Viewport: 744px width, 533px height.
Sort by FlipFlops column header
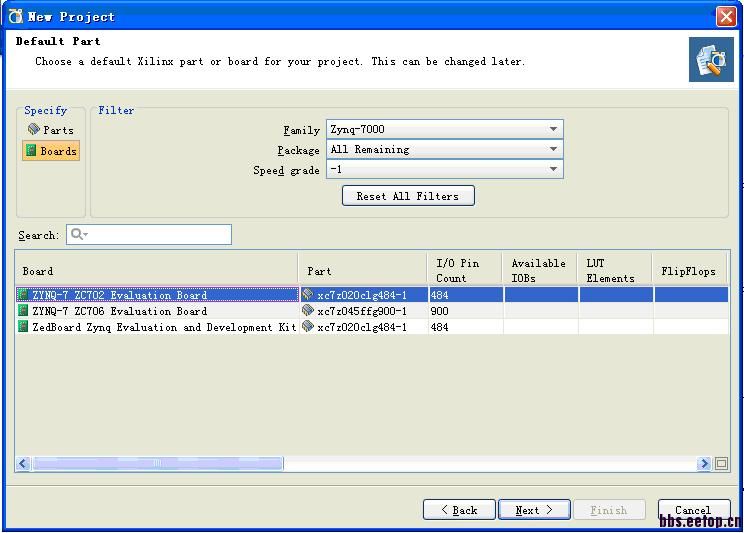(x=689, y=271)
